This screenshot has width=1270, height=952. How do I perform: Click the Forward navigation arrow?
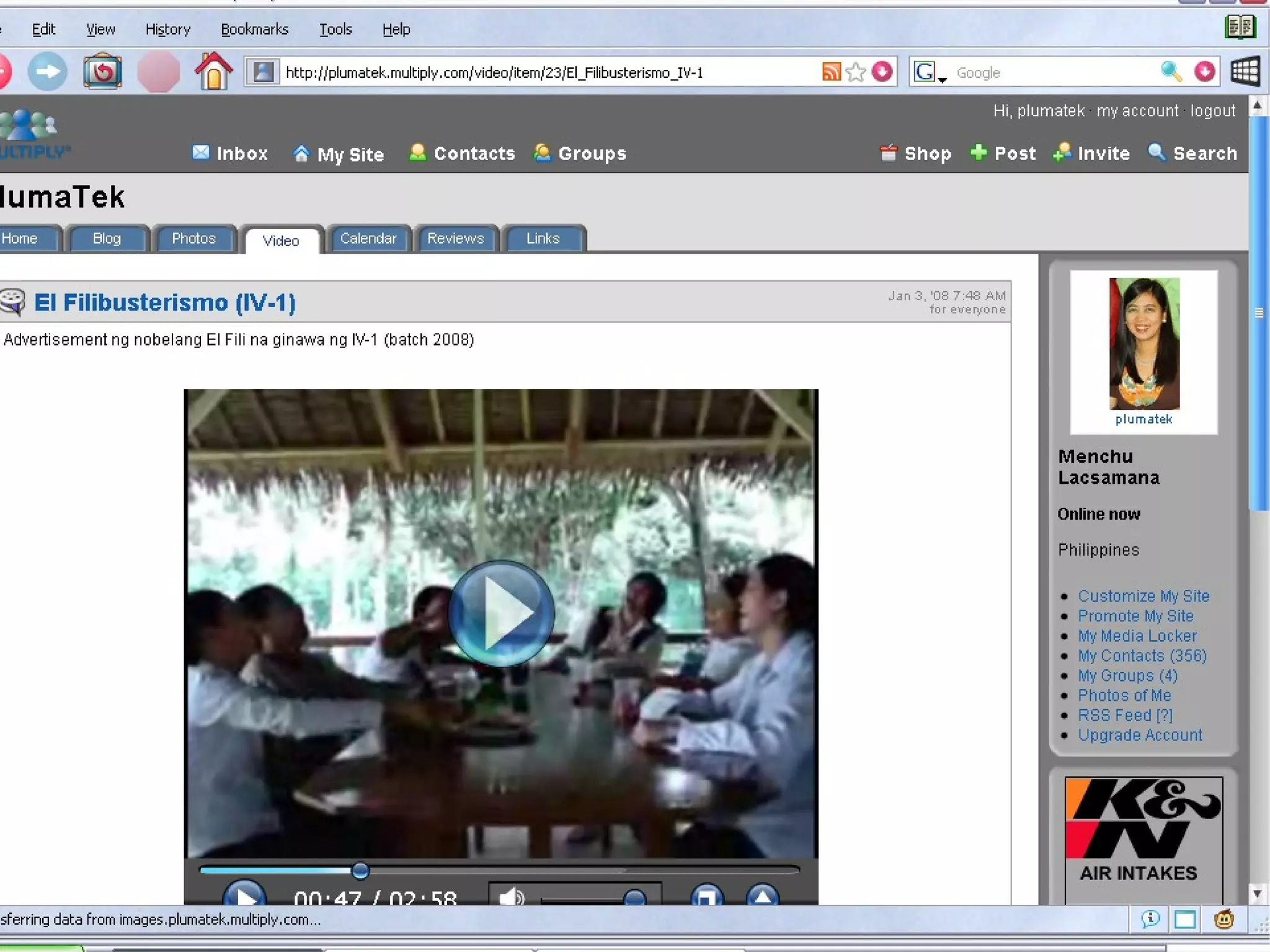pos(48,72)
